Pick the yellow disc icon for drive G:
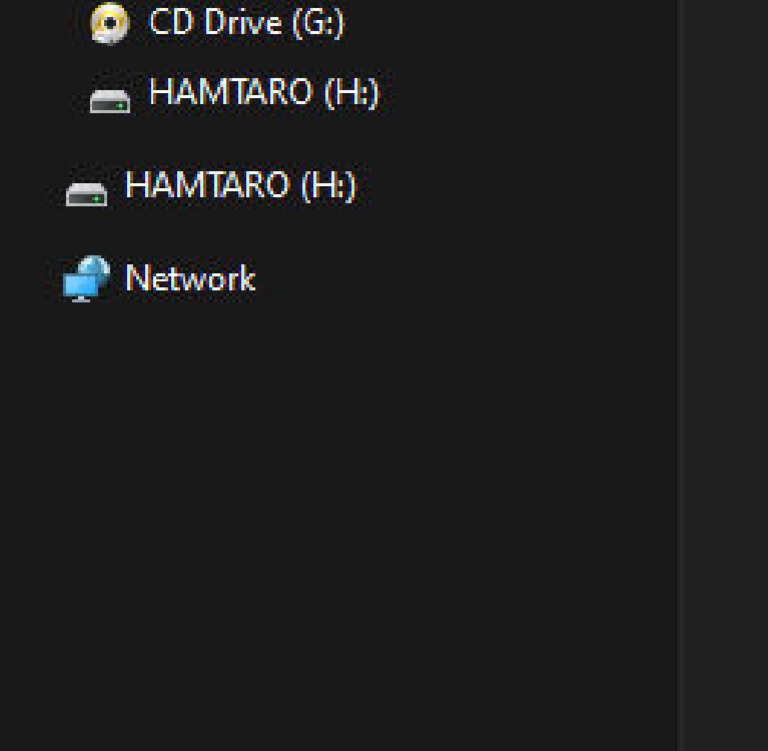Viewport: 768px width, 751px height. (x=110, y=23)
